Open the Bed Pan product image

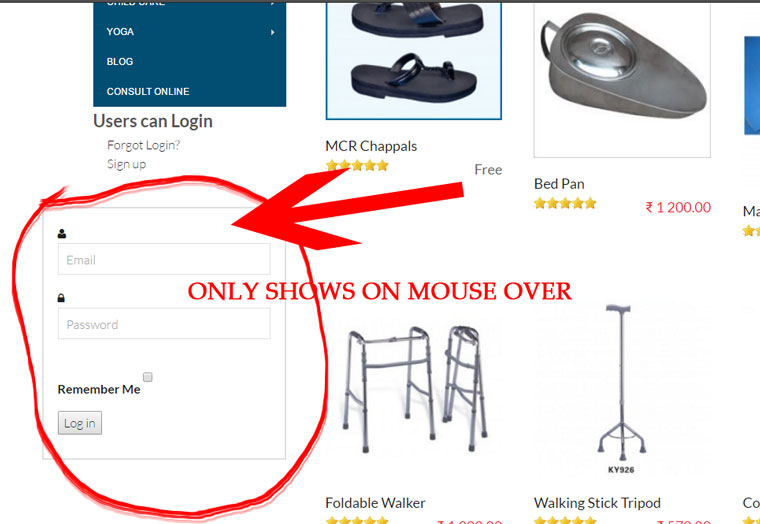622,79
